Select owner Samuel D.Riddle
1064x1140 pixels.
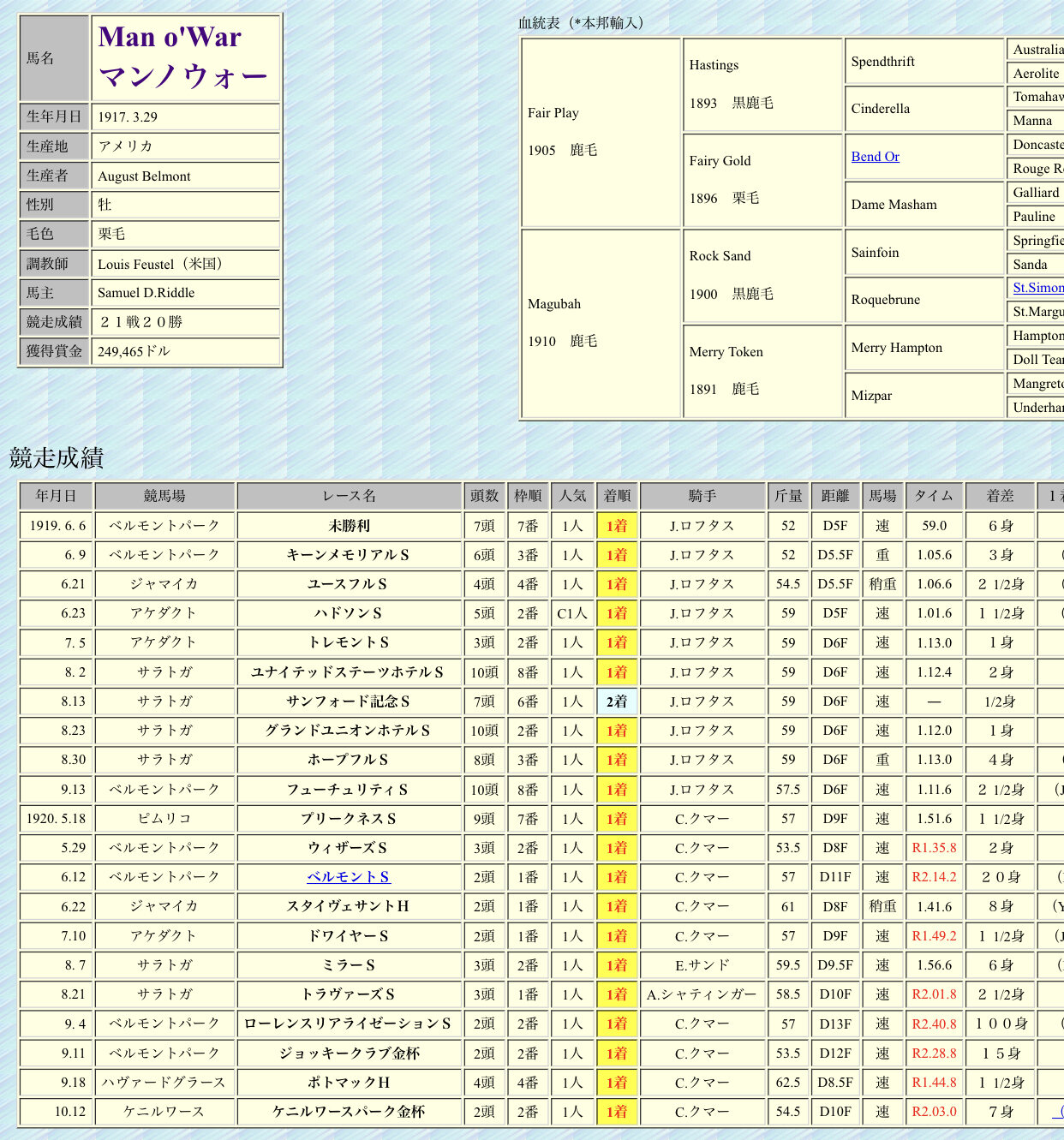146,293
